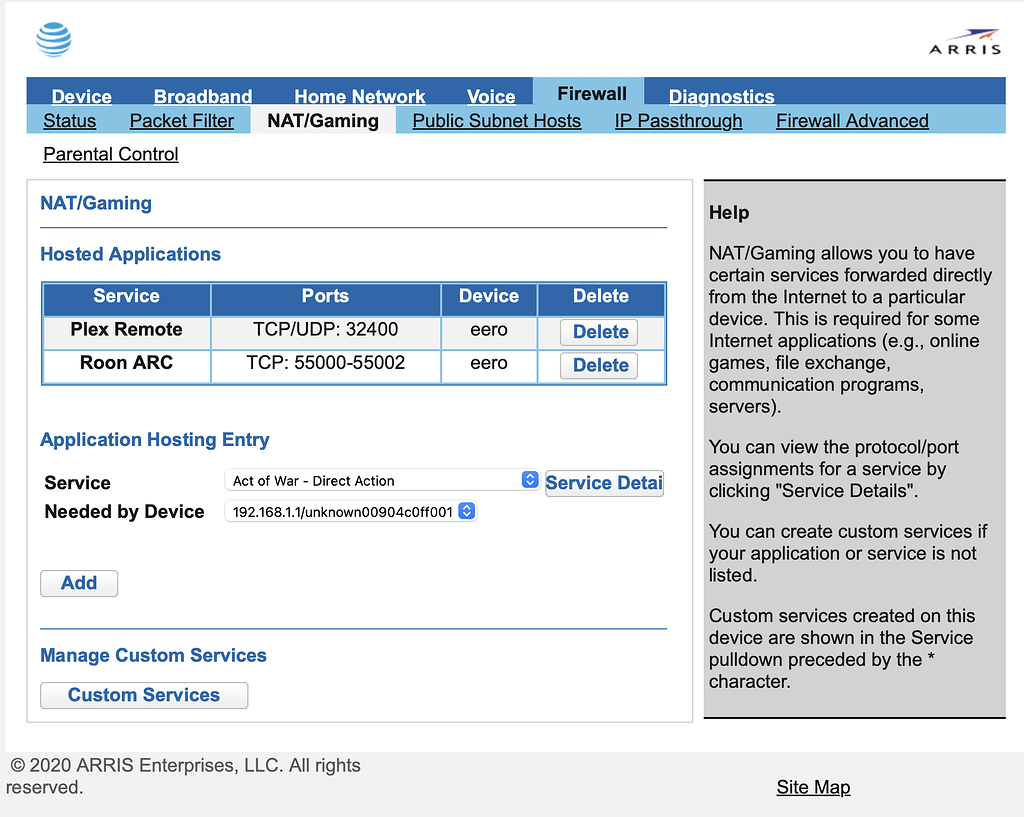Click the AT&T globe logo
The image size is (1024, 817).
click(54, 39)
